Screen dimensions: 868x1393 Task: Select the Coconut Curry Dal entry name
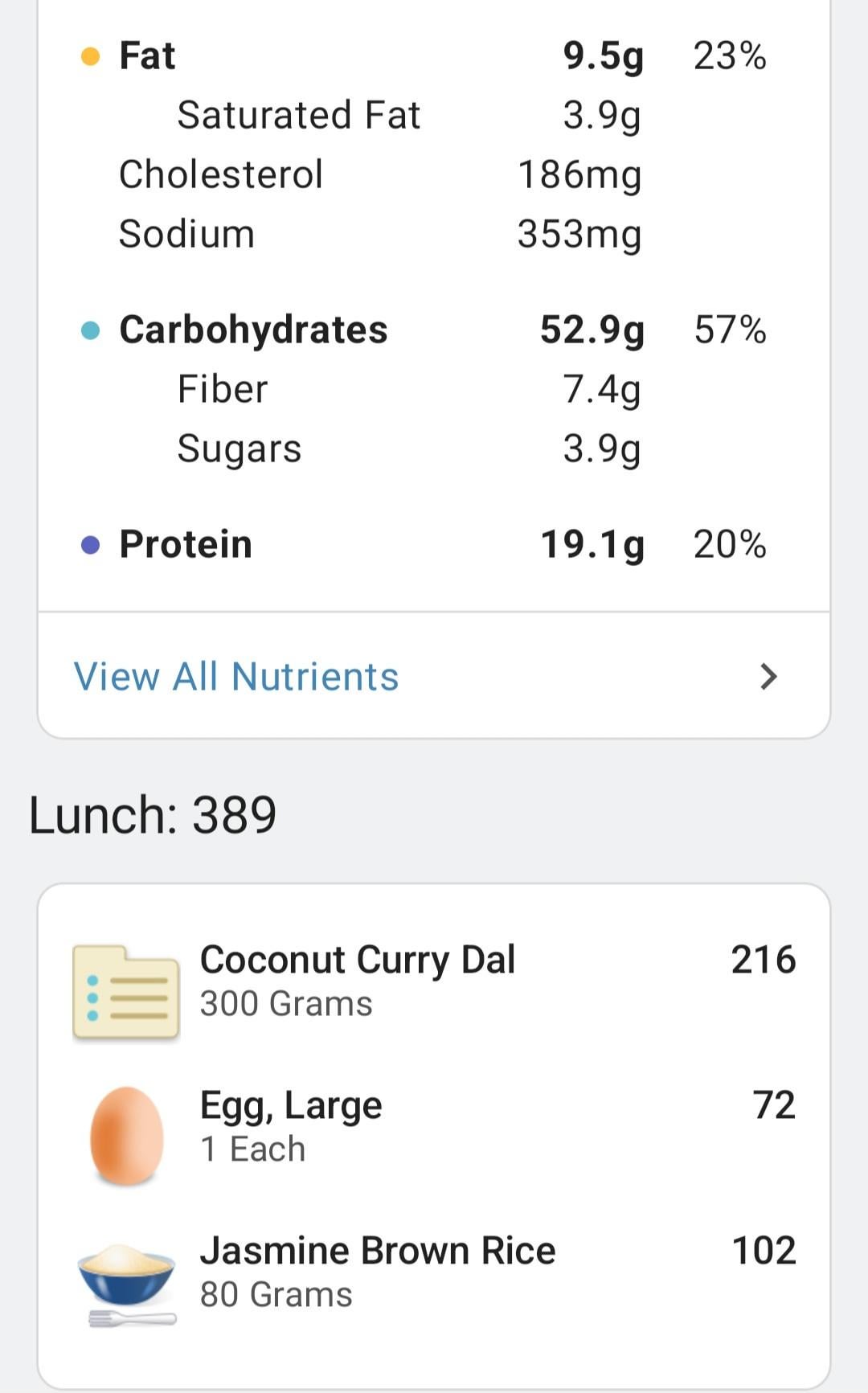pyautogui.click(x=357, y=959)
